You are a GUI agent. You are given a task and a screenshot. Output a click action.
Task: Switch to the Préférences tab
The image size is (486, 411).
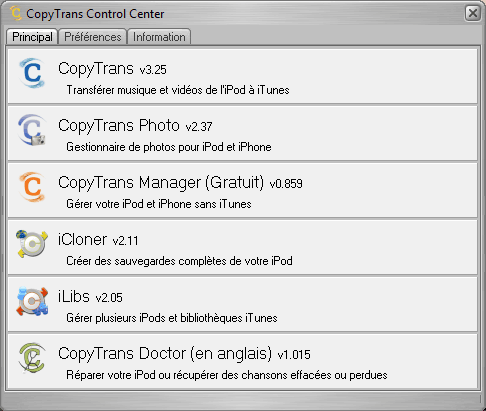[x=93, y=37]
